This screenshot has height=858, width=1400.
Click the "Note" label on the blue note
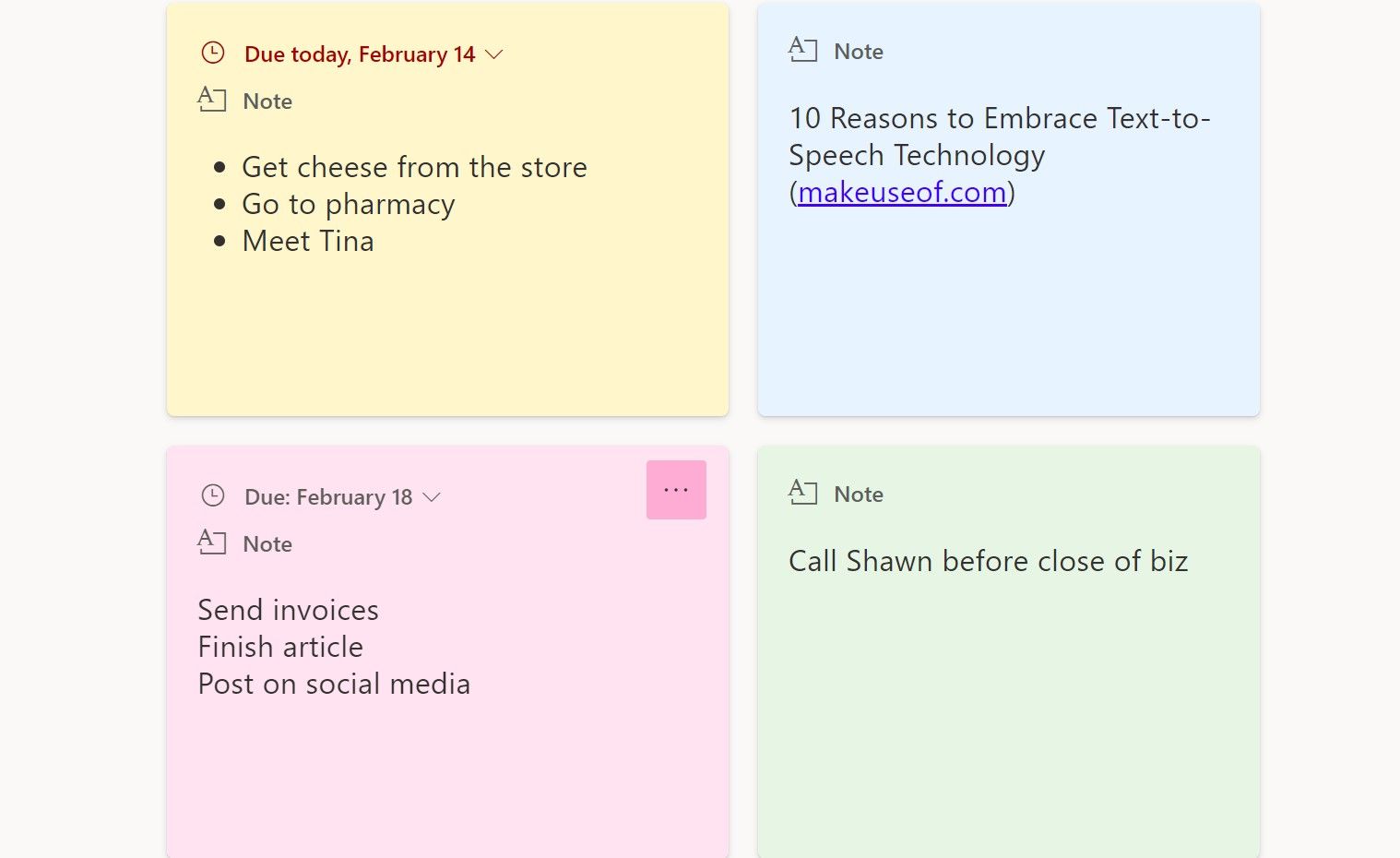click(x=858, y=51)
